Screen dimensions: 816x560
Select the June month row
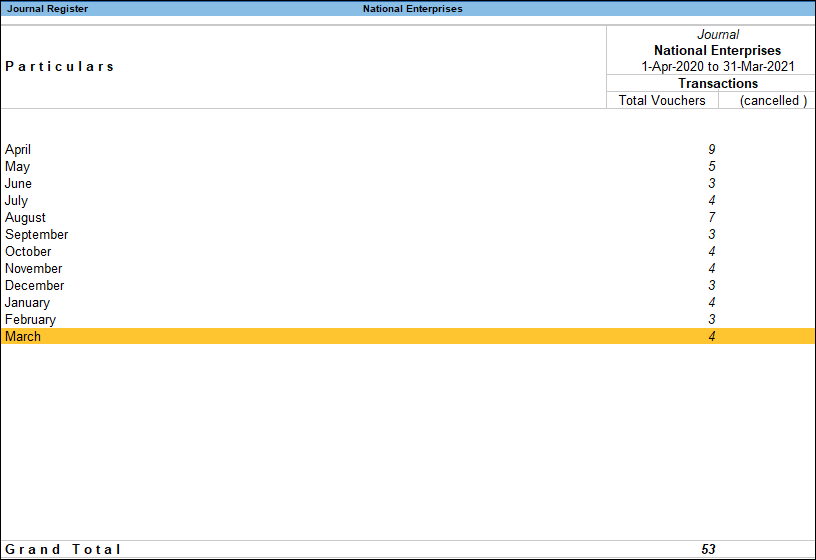407,183
